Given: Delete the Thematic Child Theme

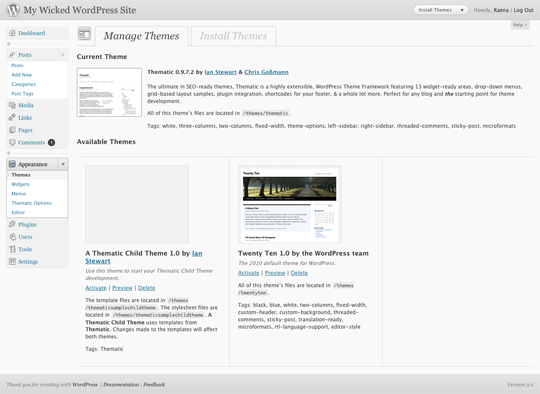Looking at the screenshot, I should [x=146, y=288].
